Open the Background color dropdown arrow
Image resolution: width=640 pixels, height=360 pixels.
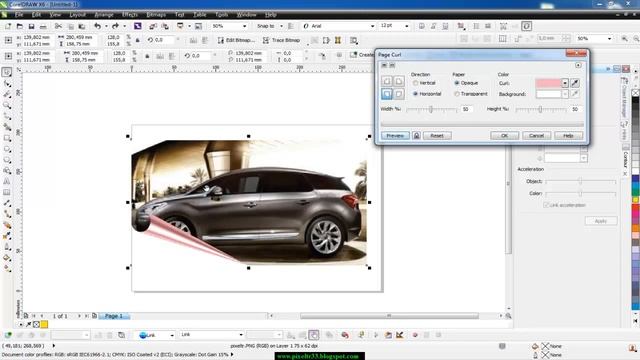tap(565, 94)
